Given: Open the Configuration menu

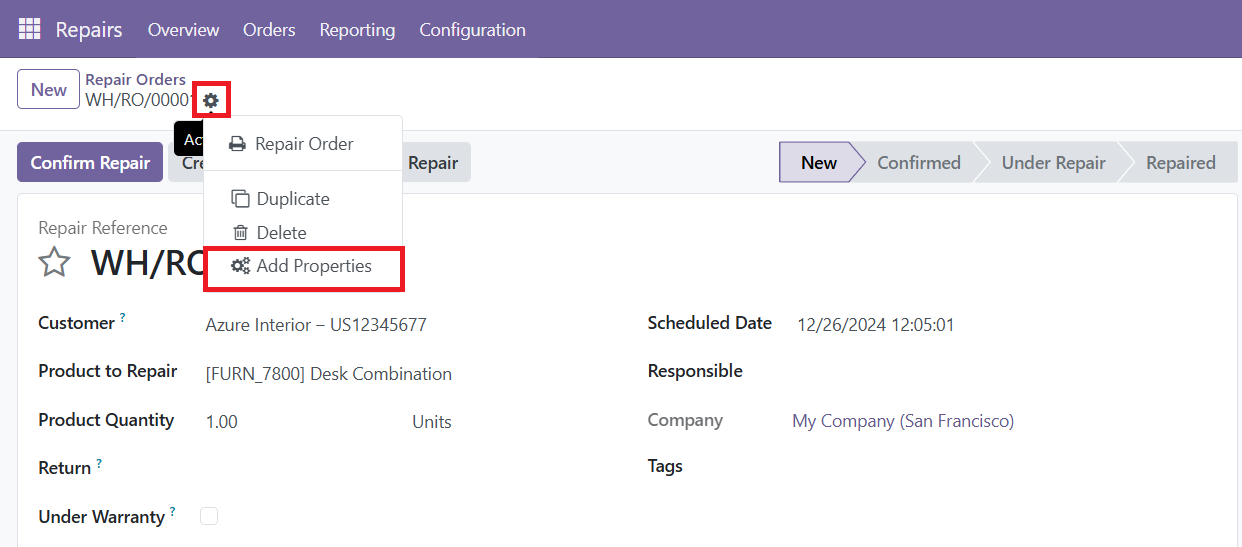Looking at the screenshot, I should (x=472, y=30).
